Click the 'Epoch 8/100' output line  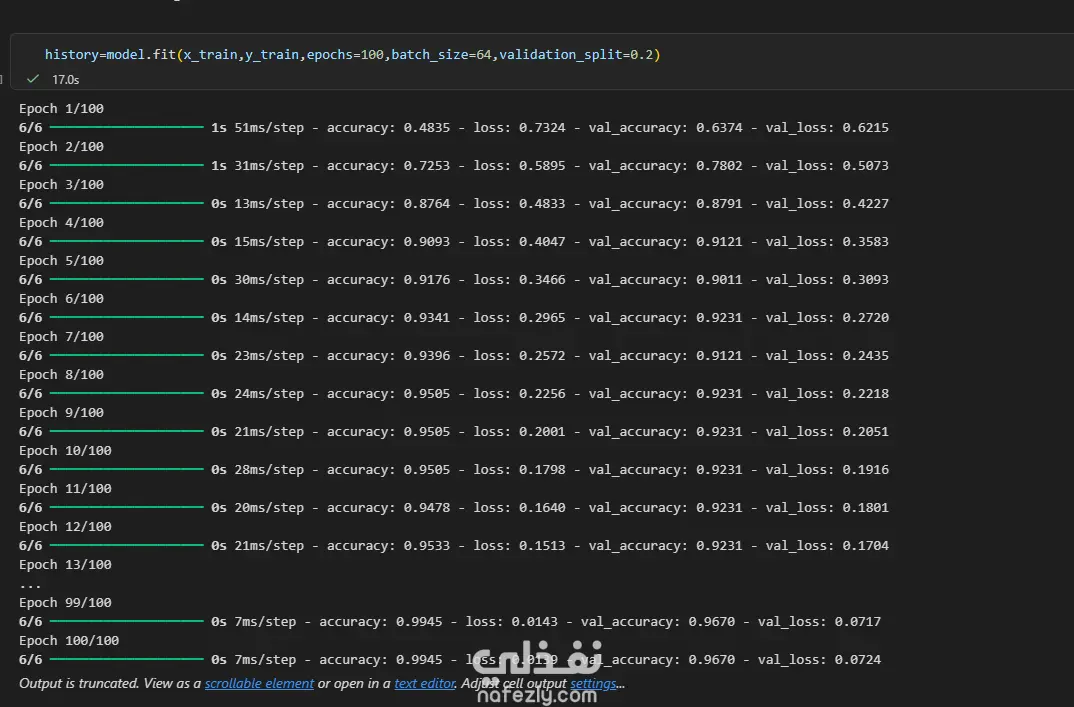click(62, 375)
